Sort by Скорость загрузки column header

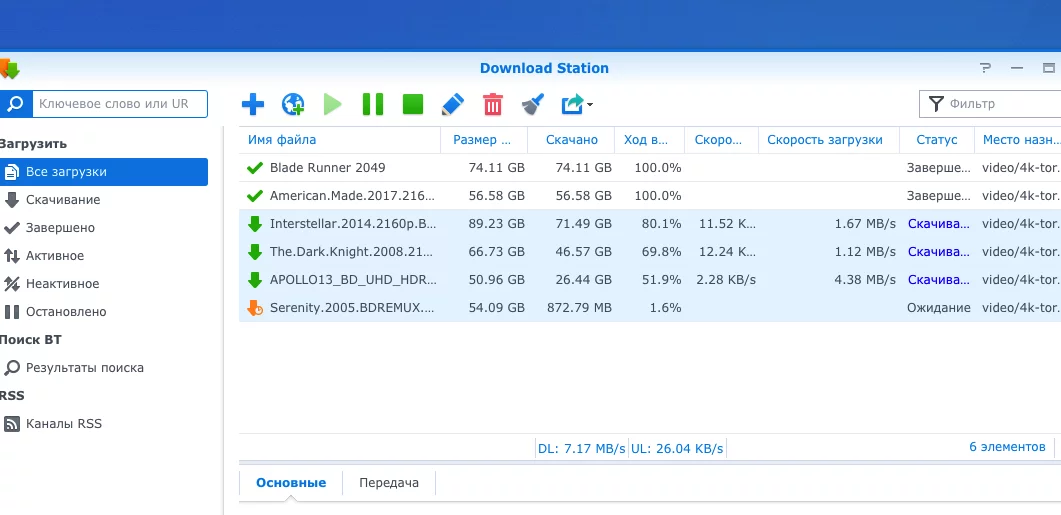click(x=824, y=140)
